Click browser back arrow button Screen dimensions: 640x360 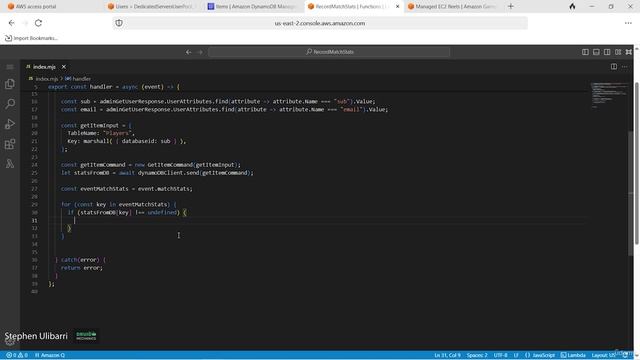[11, 23]
